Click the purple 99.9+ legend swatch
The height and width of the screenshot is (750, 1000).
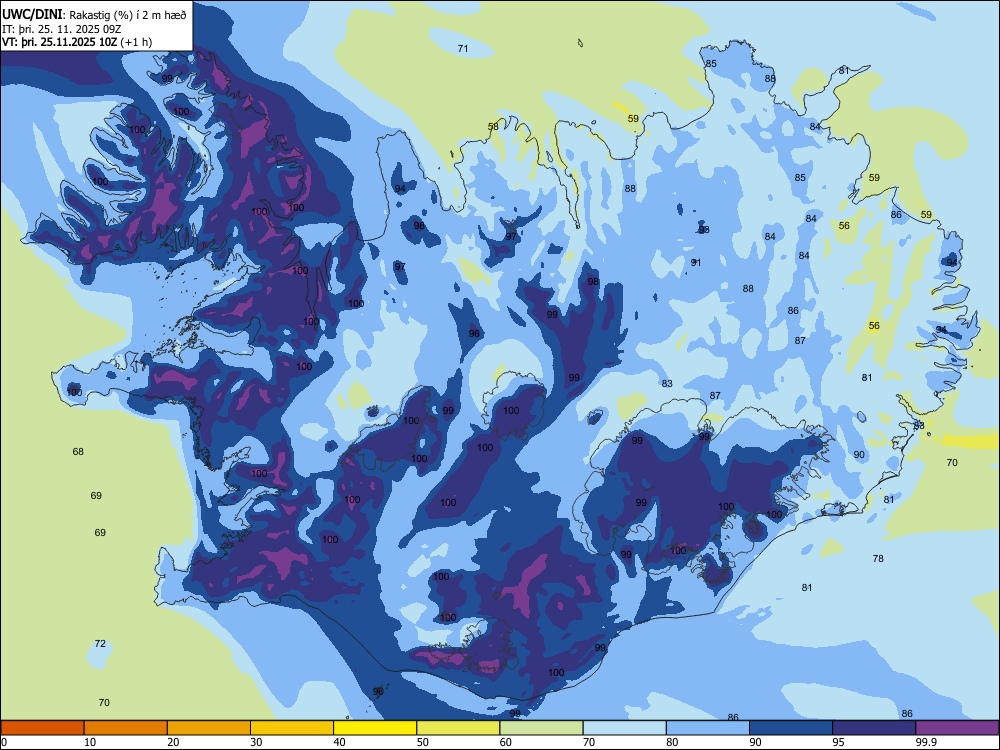pyautogui.click(x=957, y=728)
